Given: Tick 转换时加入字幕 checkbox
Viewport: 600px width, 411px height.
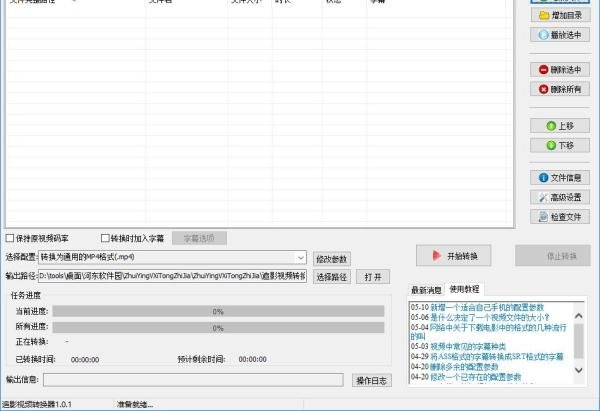Looking at the screenshot, I should 105,238.
